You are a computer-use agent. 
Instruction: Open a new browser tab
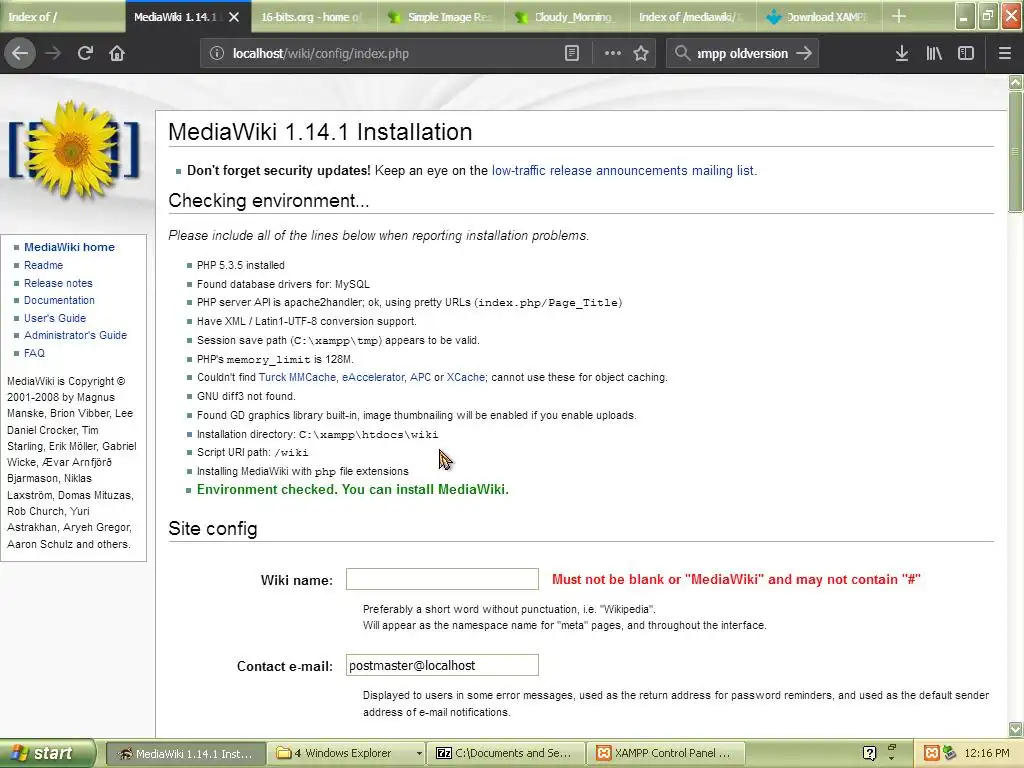pos(899,16)
